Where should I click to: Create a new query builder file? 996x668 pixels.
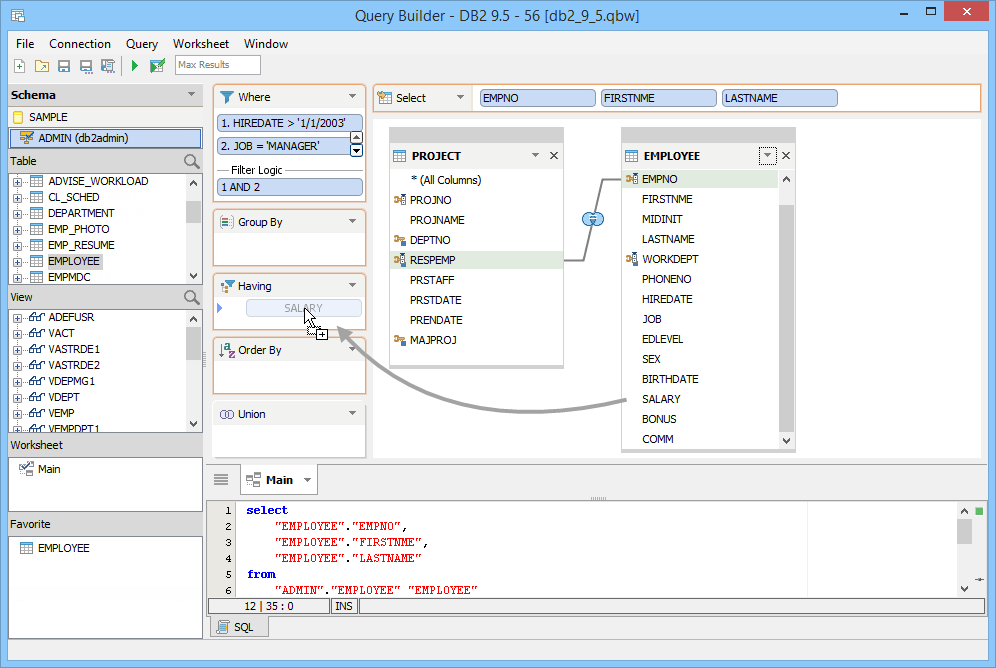point(19,64)
